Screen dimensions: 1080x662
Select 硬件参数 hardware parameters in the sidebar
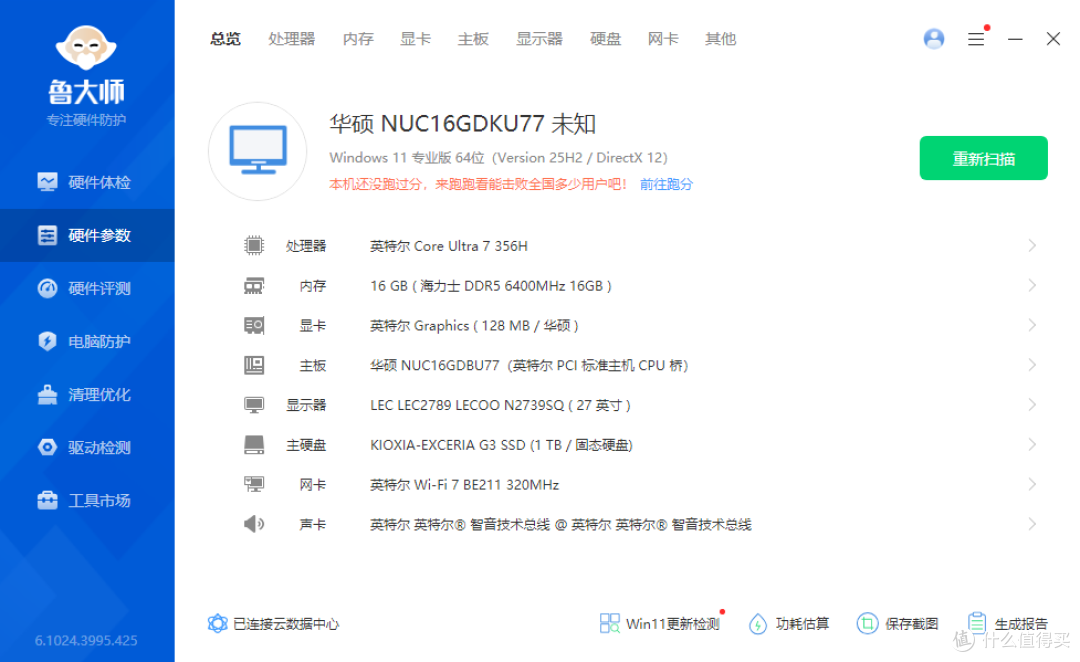(87, 236)
